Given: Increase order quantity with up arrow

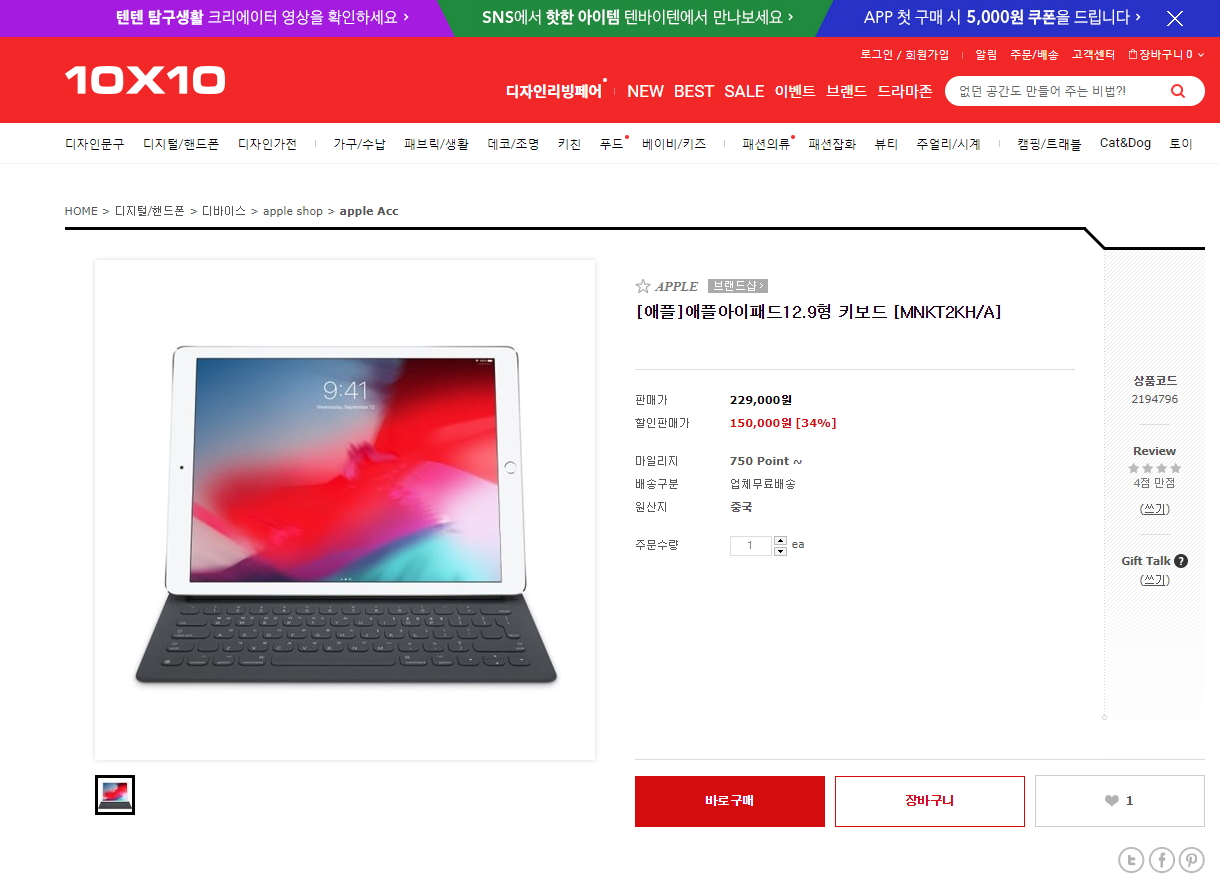Looking at the screenshot, I should pyautogui.click(x=780, y=541).
